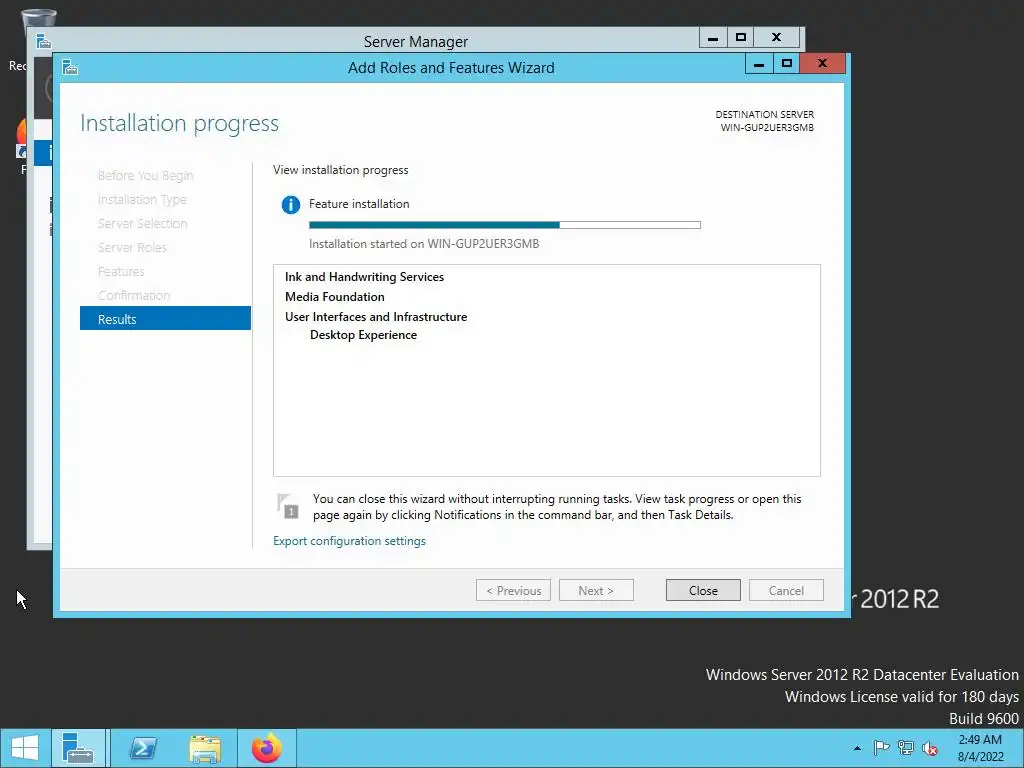
Task: Close the wizard with the red X
Action: coord(822,63)
